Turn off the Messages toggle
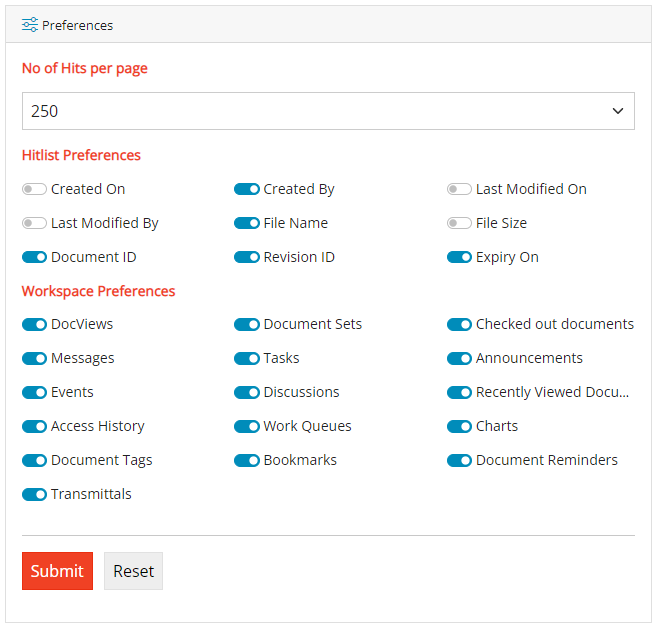This screenshot has width=661, height=639. pos(35,358)
